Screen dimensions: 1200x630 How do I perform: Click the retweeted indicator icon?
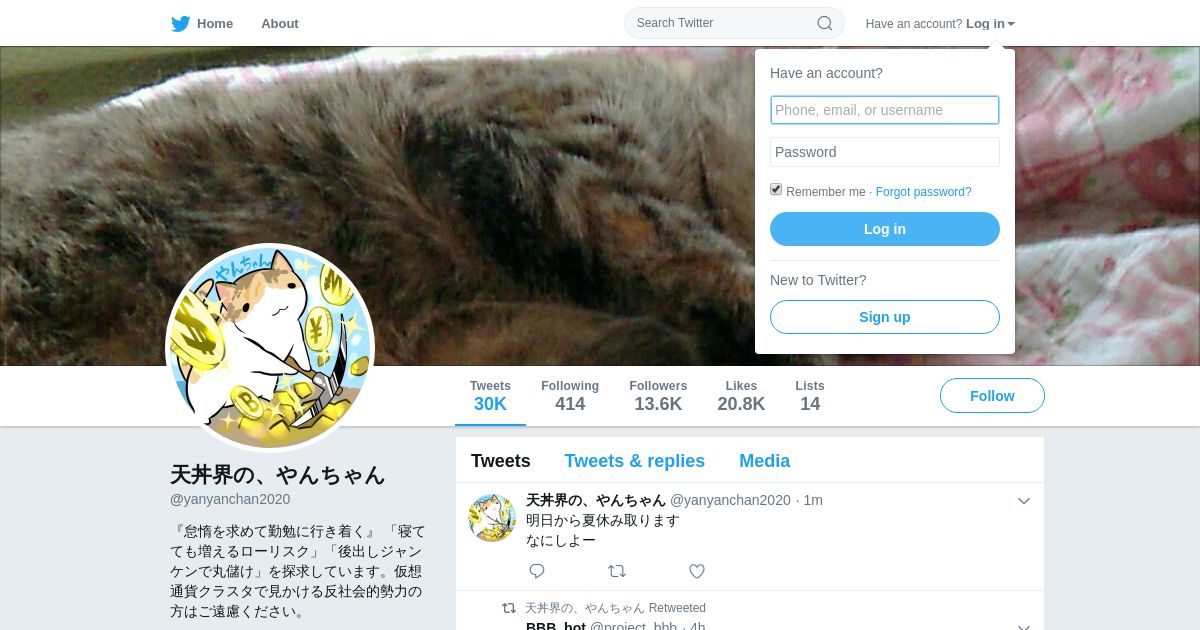coord(509,608)
